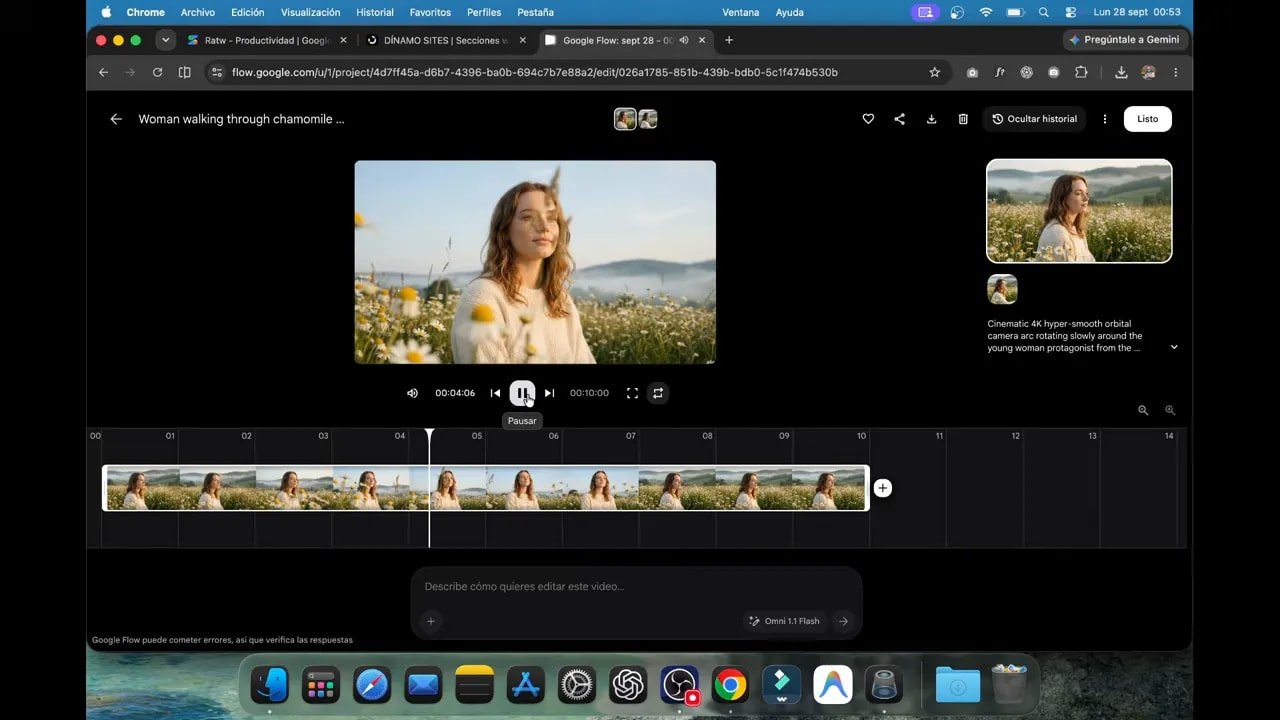The image size is (1280, 720).
Task: Open OBS from the Dock
Action: [680, 685]
